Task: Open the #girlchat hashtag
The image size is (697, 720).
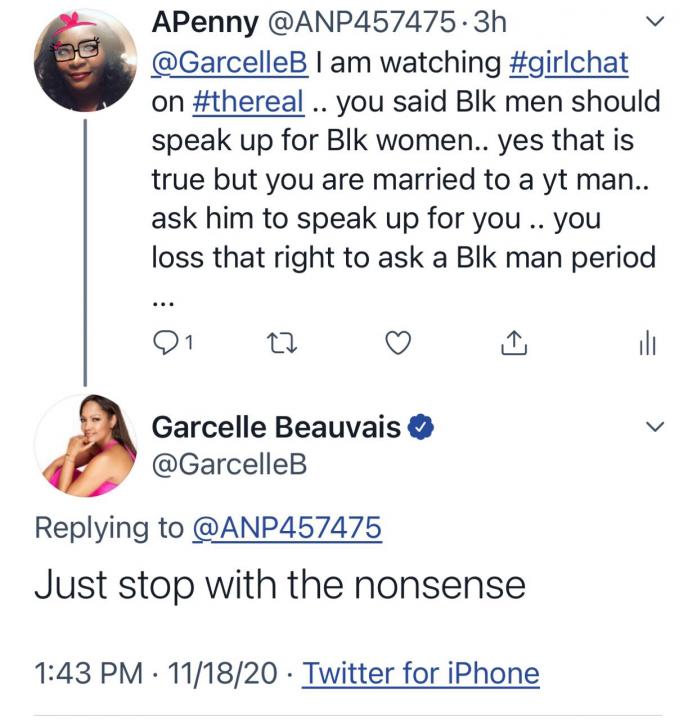Action: pos(568,62)
